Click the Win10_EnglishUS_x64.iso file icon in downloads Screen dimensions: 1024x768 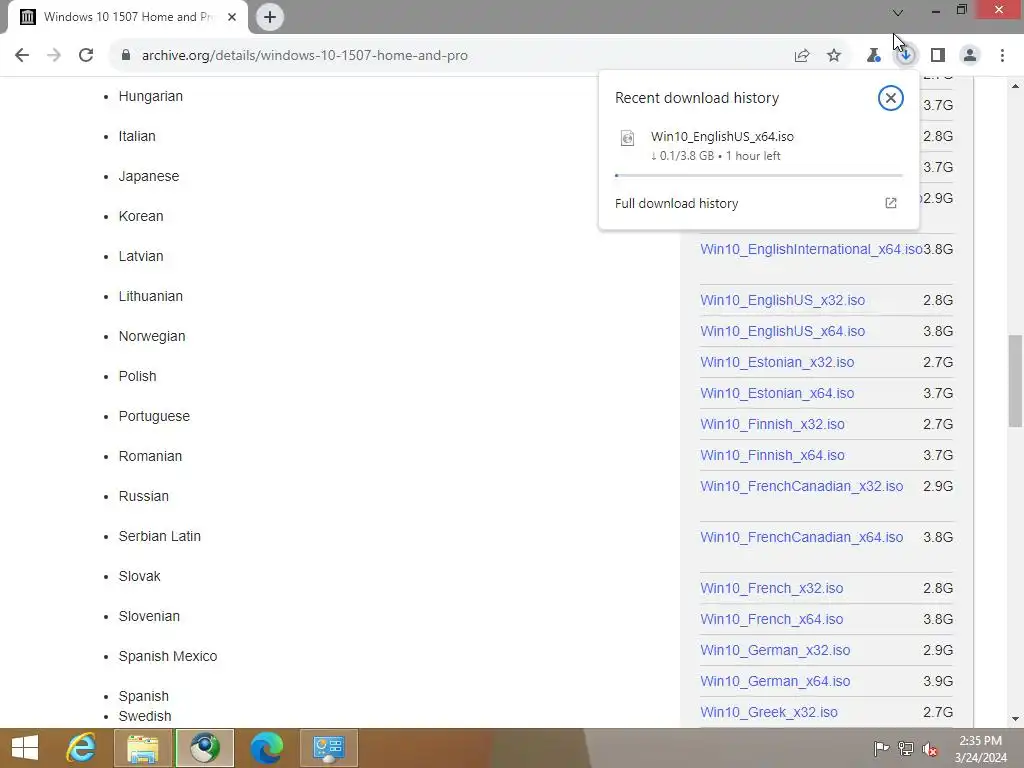point(628,138)
